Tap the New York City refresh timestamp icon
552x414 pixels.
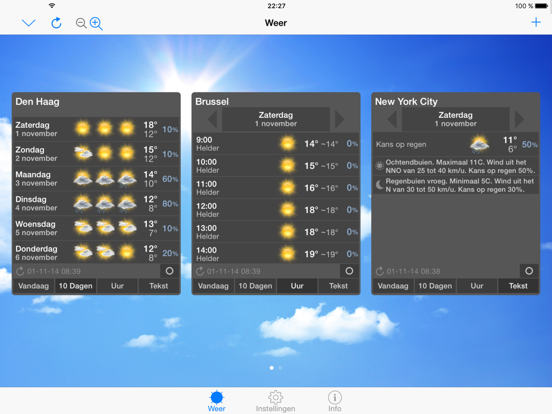(x=380, y=271)
